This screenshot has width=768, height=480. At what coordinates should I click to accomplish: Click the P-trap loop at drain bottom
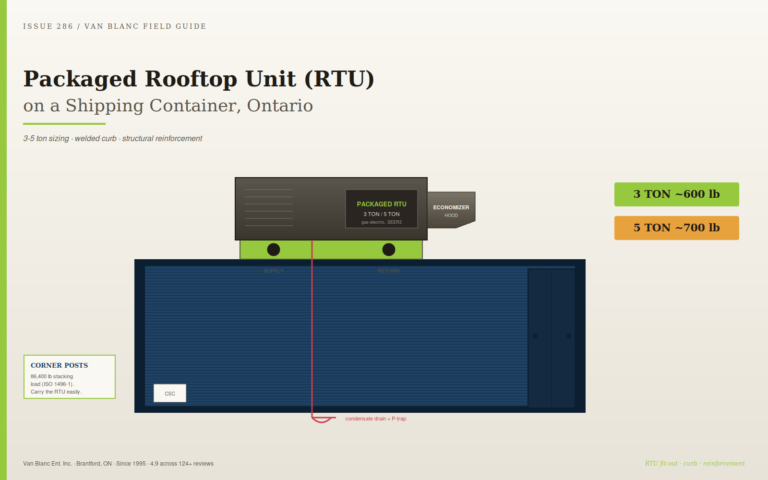pyautogui.click(x=322, y=419)
